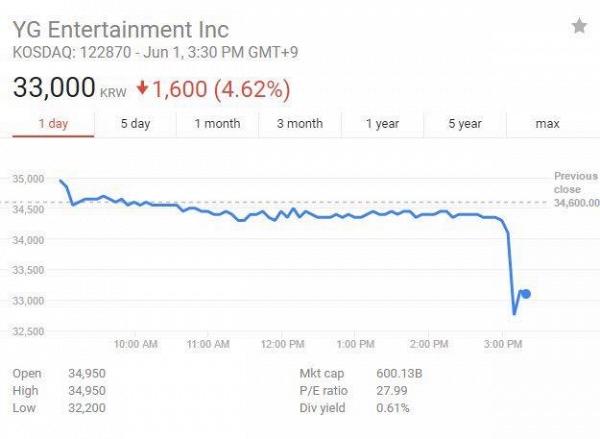Image resolution: width=600 pixels, height=439 pixels.
Task: Click the red down arrow price indicator
Action: click(143, 88)
